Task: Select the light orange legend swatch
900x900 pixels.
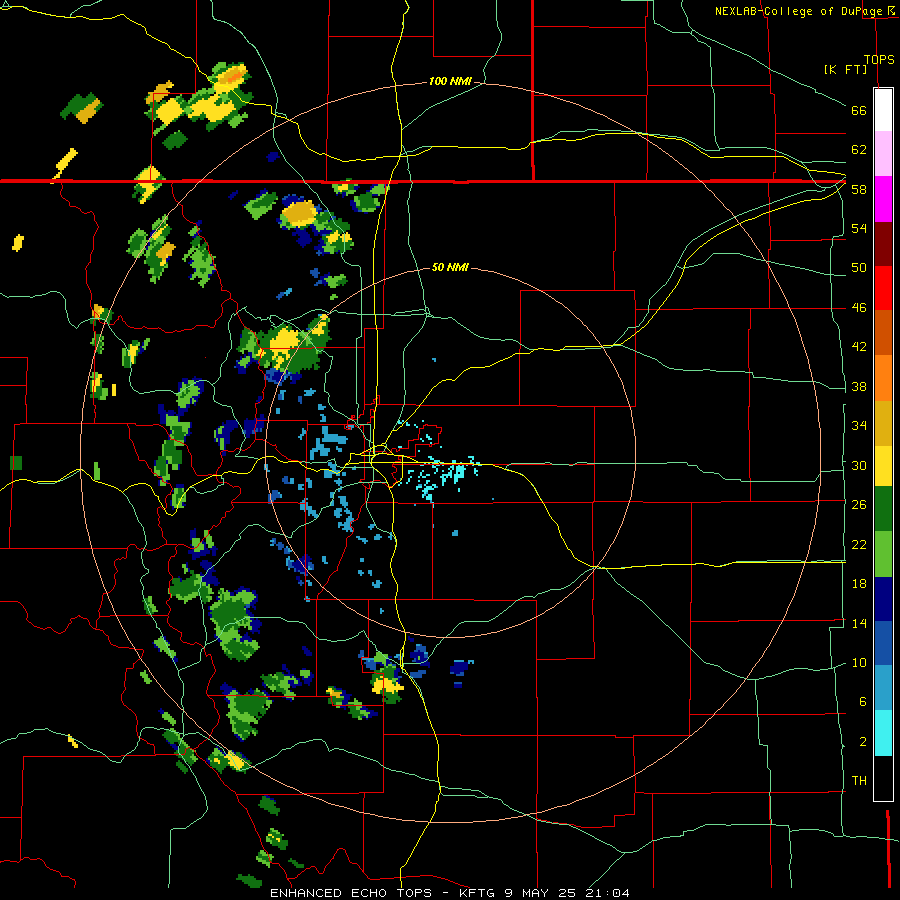Action: [x=883, y=377]
